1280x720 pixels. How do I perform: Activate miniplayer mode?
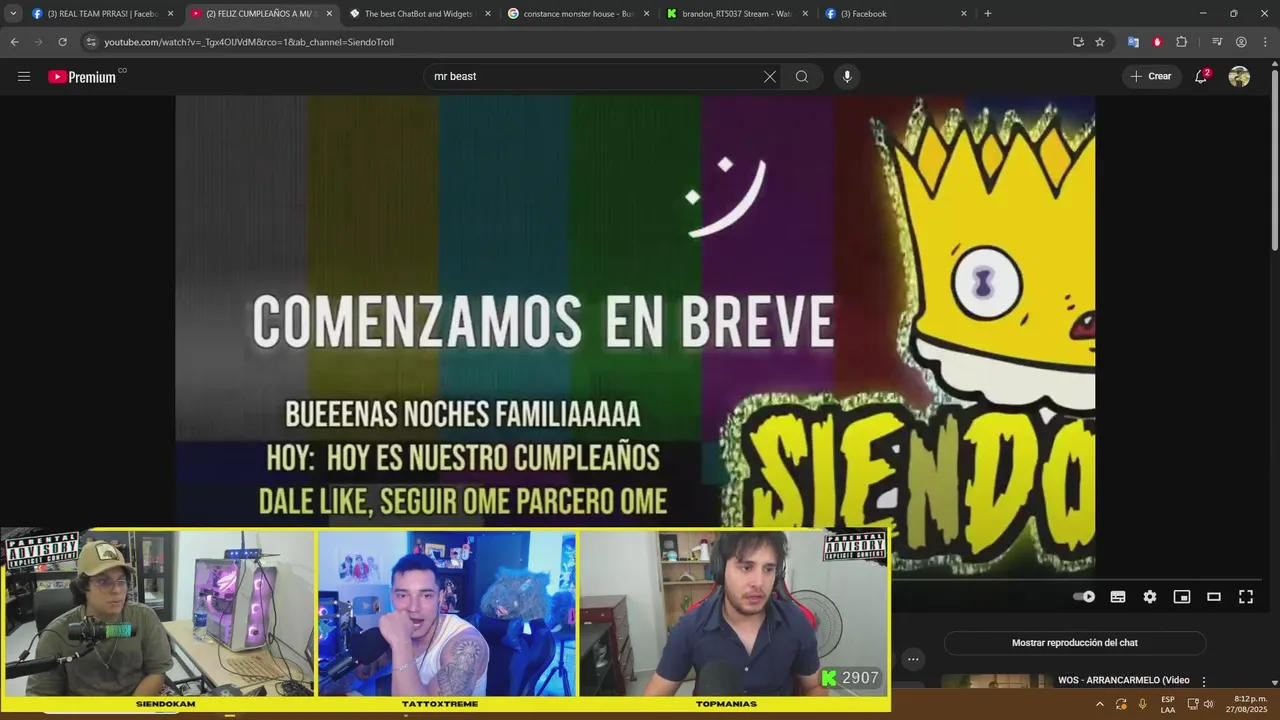[x=1182, y=597]
